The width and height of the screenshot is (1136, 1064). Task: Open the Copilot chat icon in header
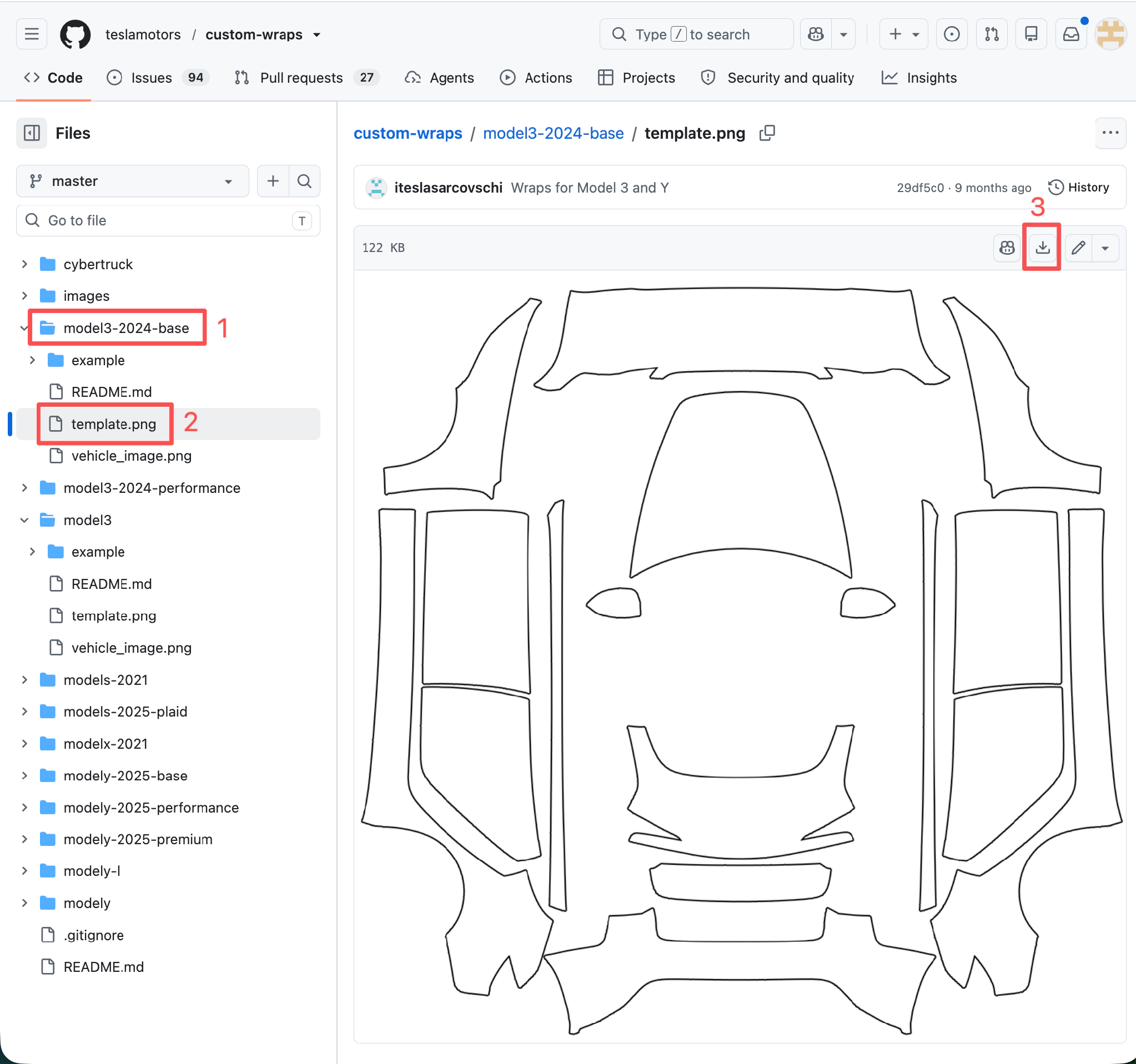816,34
